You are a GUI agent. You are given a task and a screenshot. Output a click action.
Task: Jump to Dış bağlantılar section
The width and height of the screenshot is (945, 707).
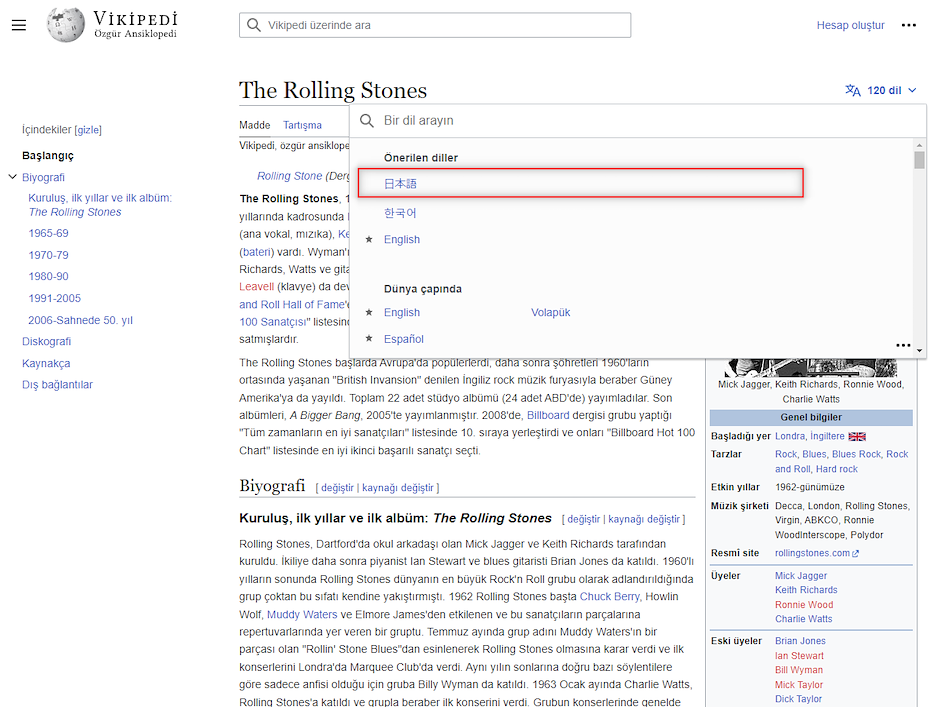(57, 385)
